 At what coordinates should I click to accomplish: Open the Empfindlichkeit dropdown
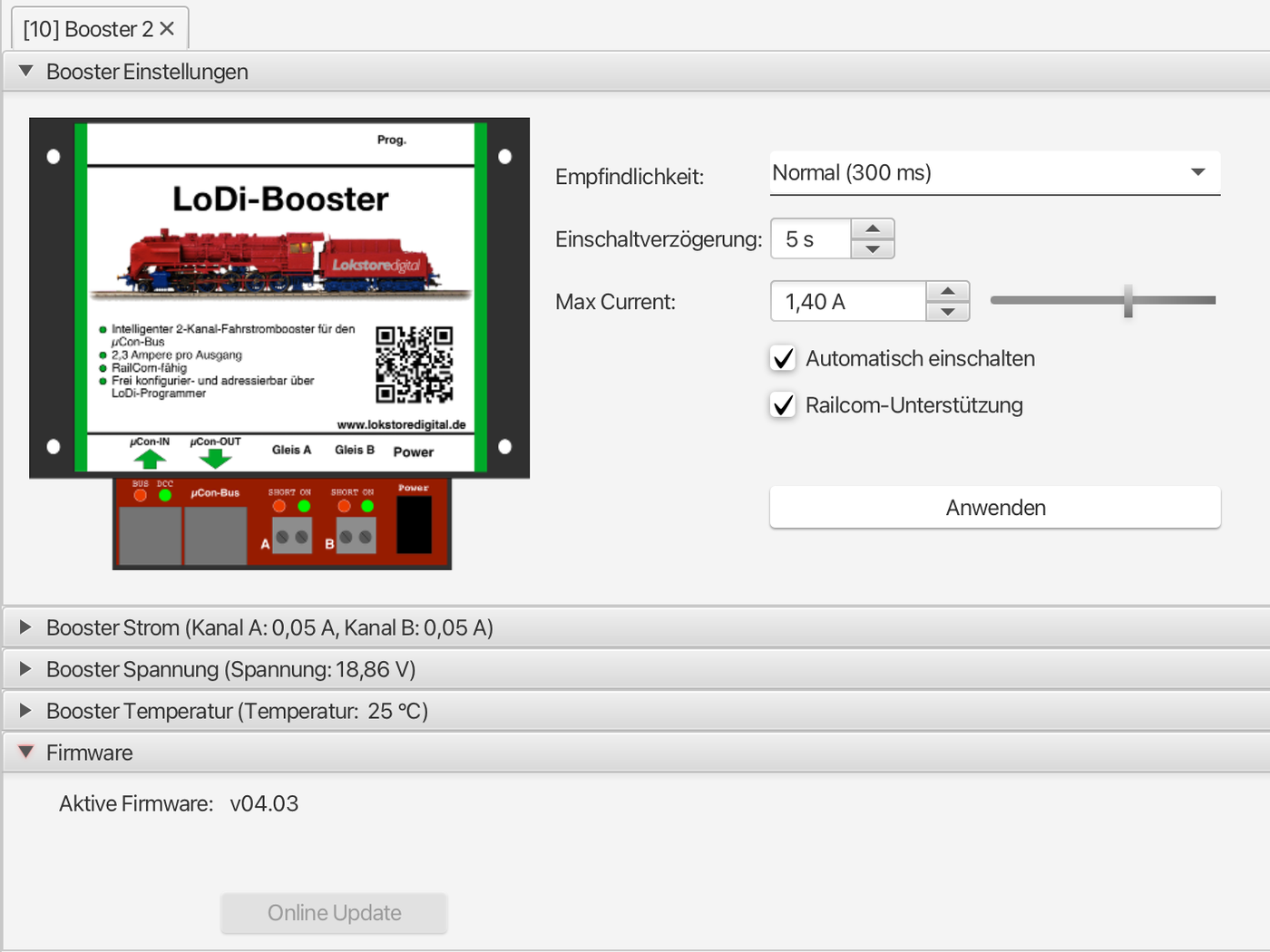995,173
